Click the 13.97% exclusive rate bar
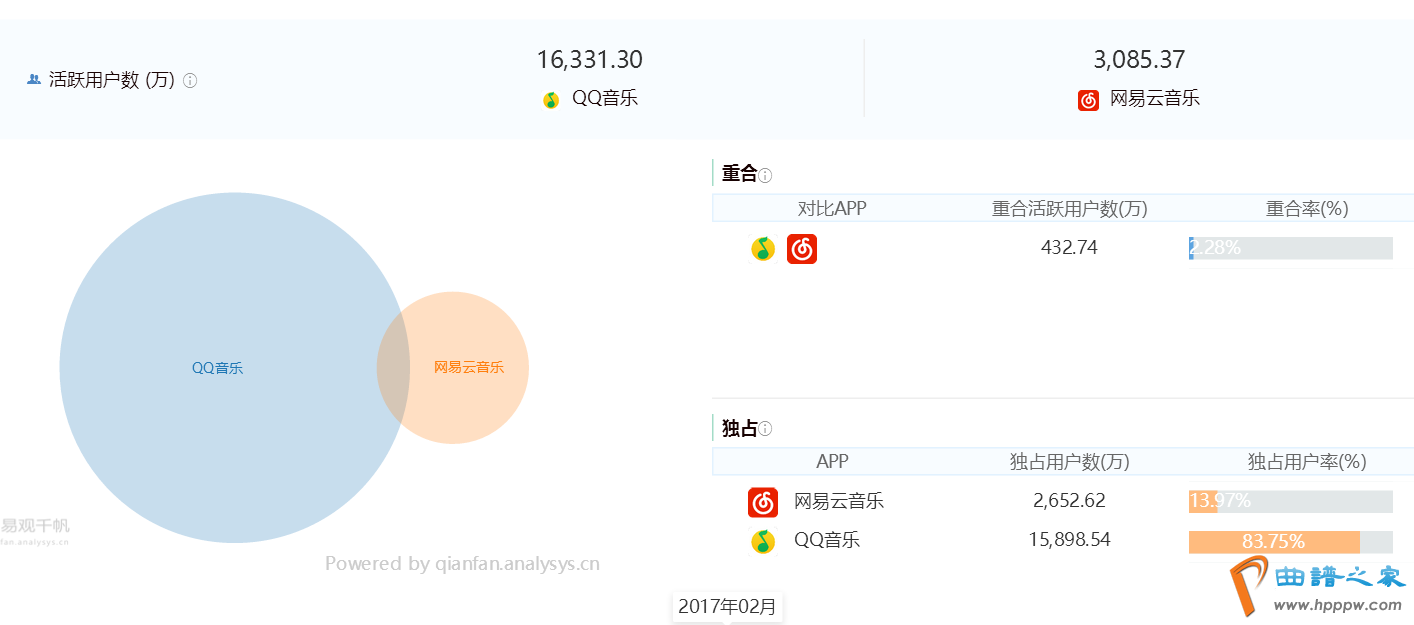This screenshot has width=1414, height=625. tap(1290, 502)
